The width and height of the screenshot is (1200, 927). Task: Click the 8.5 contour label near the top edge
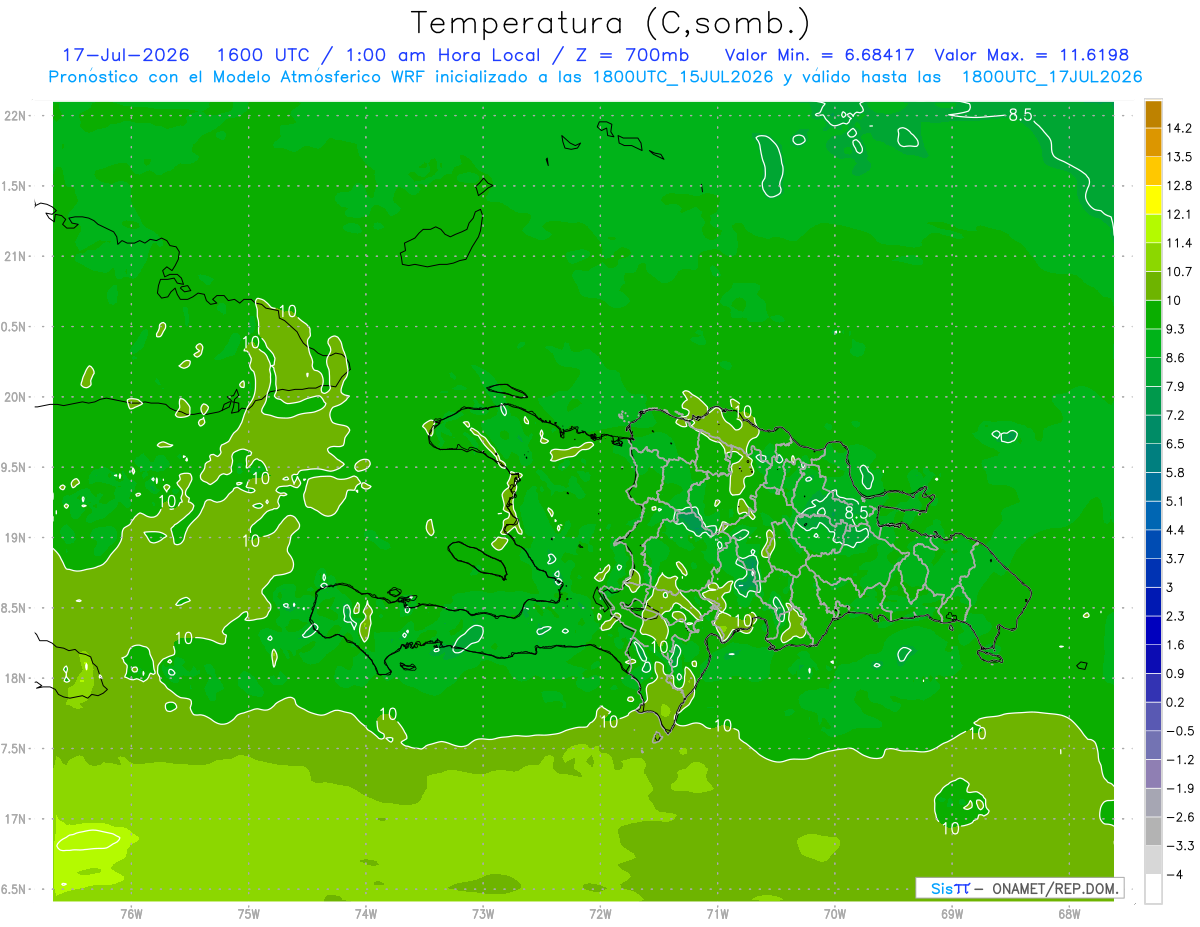1020,116
